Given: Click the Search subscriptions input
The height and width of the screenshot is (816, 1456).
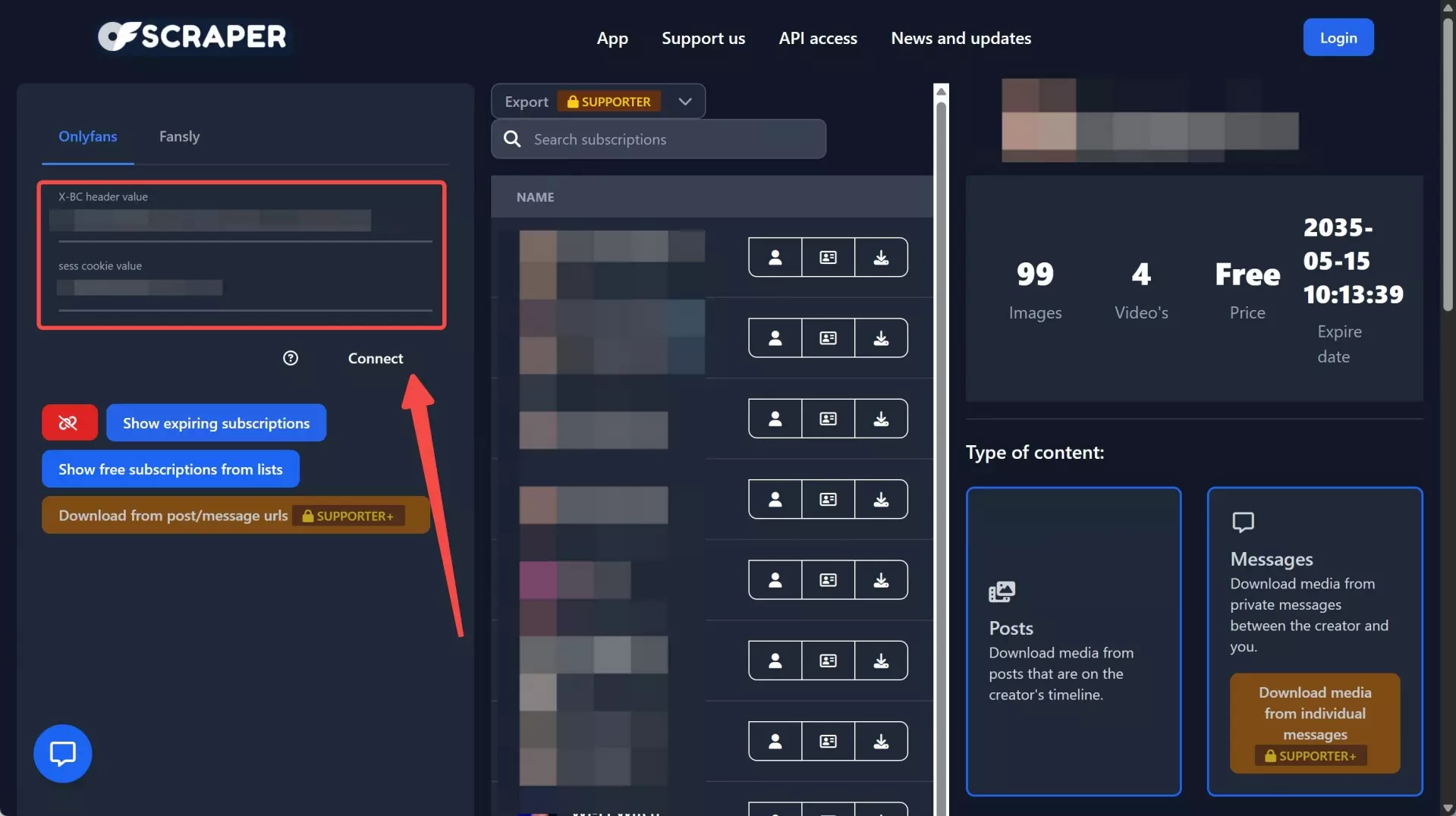Looking at the screenshot, I should pyautogui.click(x=659, y=139).
